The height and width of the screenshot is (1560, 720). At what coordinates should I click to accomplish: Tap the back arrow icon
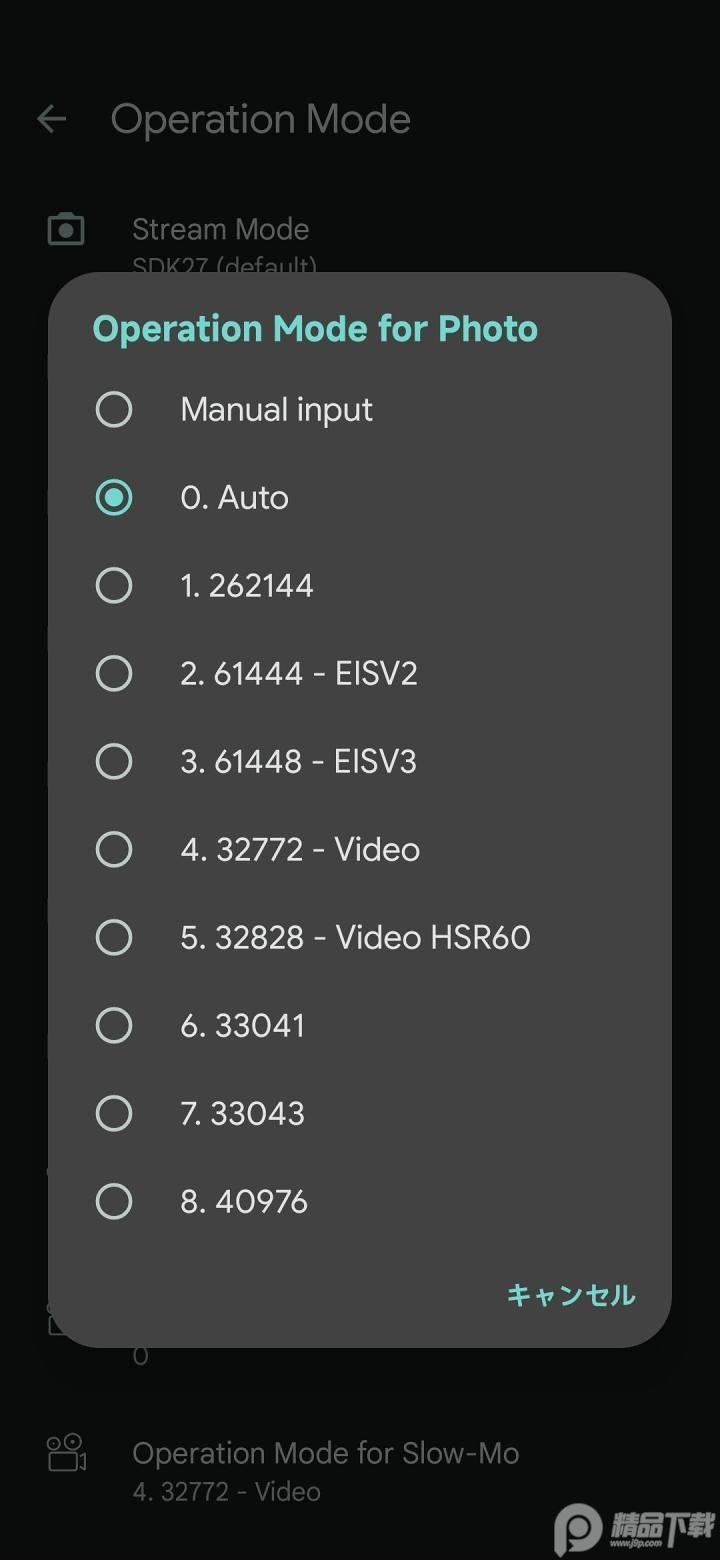(51, 120)
